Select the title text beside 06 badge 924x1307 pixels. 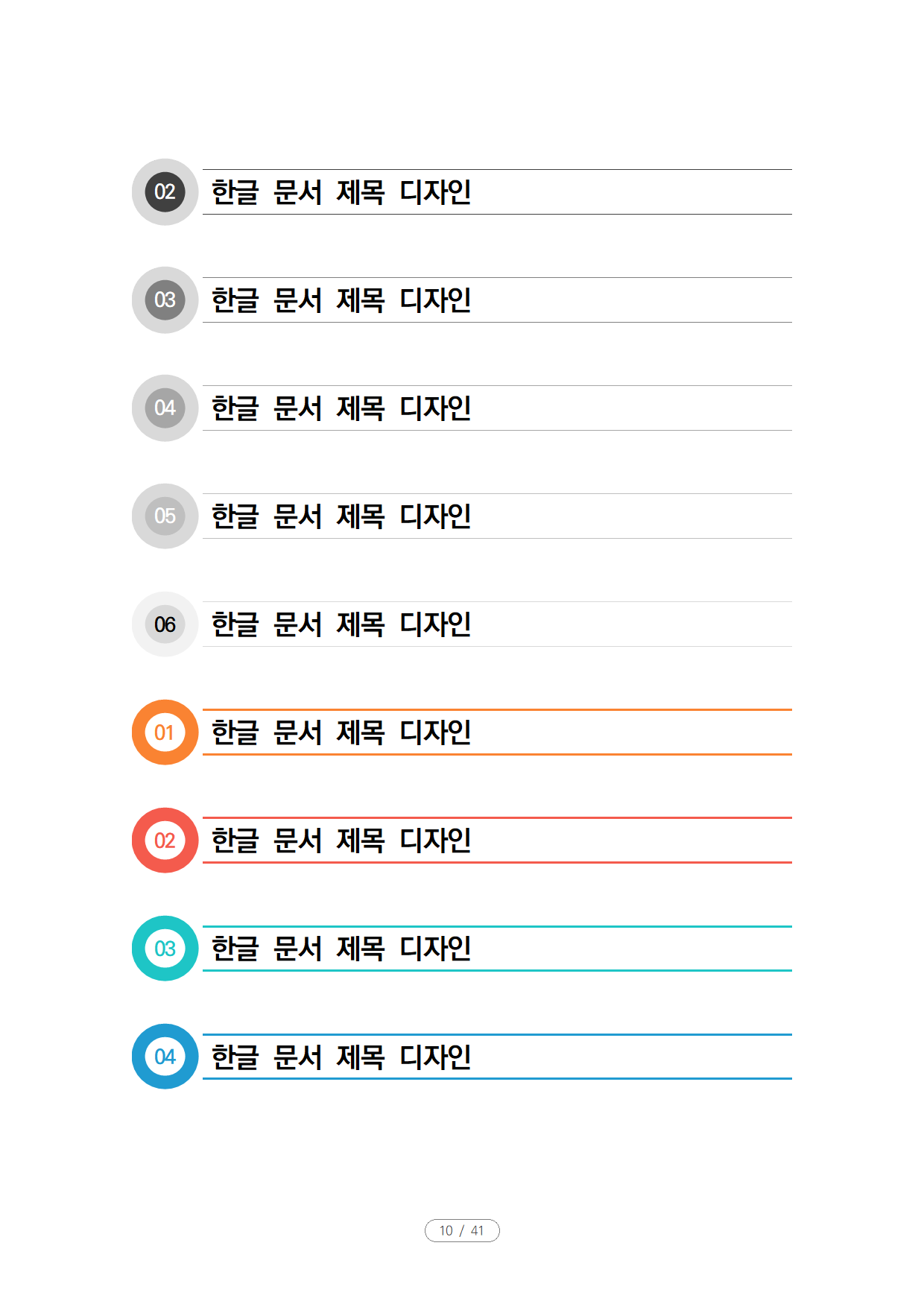pos(341,624)
